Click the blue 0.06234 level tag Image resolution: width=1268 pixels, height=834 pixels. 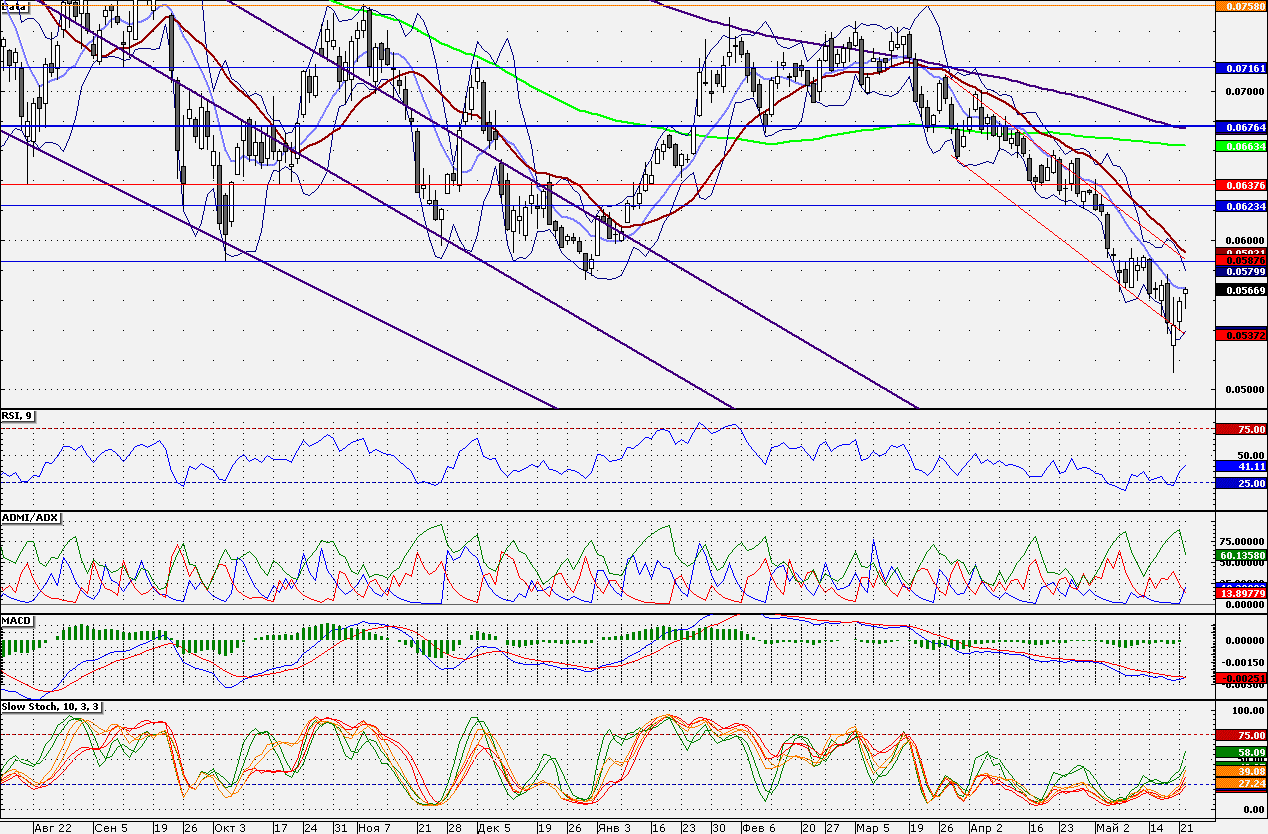[x=1240, y=206]
